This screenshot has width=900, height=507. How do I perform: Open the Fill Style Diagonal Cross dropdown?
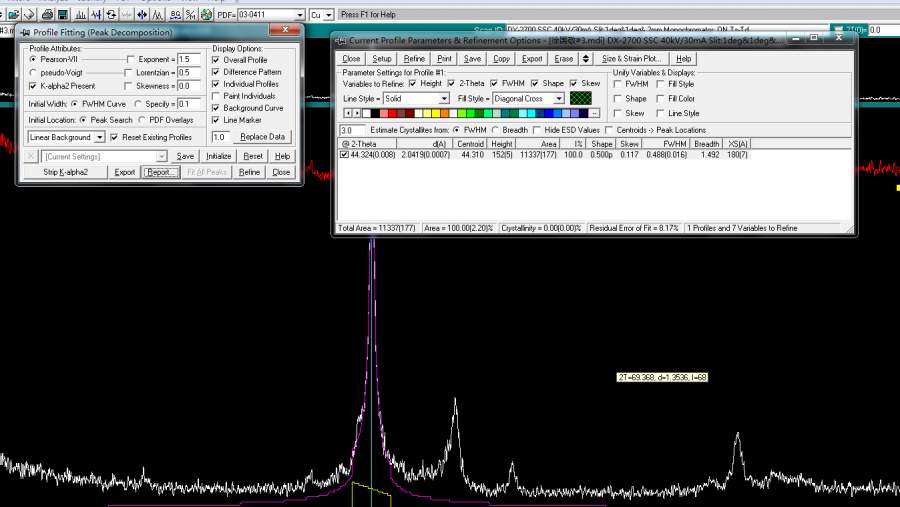pos(559,99)
